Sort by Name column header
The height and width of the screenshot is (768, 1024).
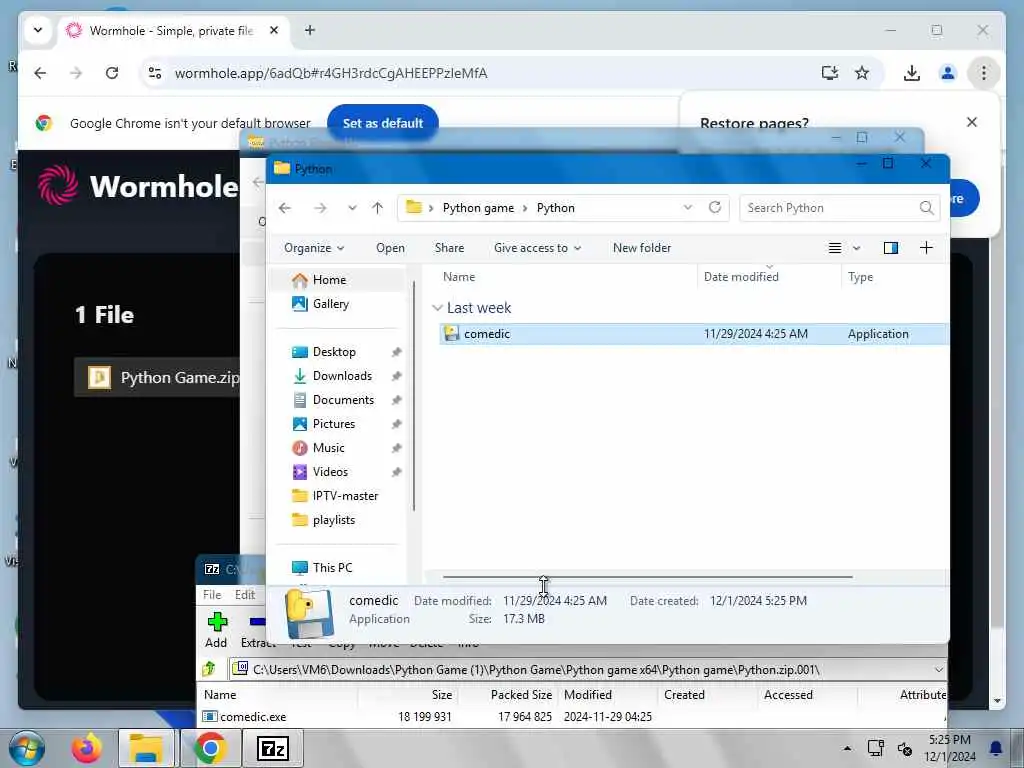pyautogui.click(x=458, y=277)
